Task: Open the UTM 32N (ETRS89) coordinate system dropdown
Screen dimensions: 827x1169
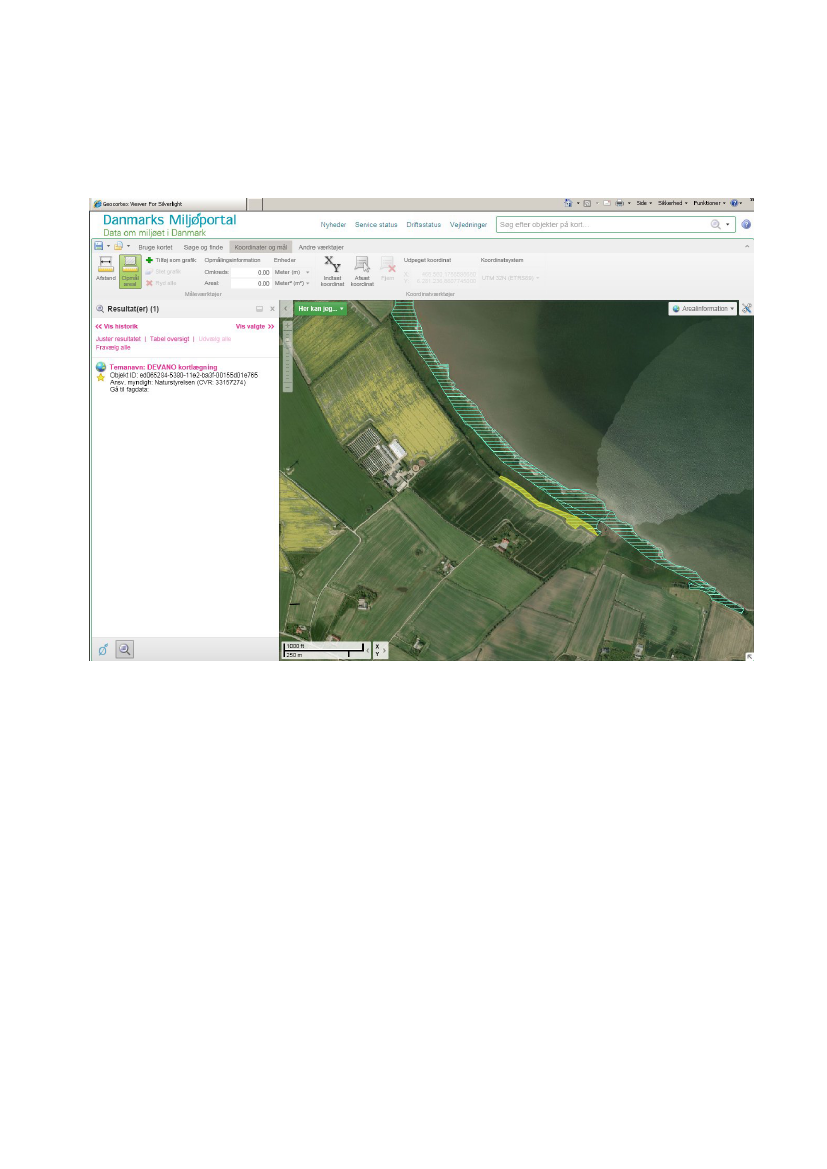Action: click(511, 278)
